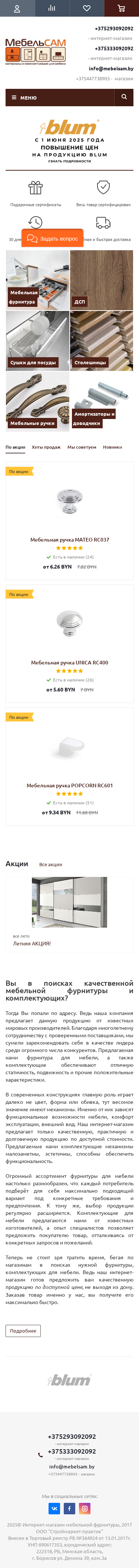139x1568 pixels.
Task: Select Мы советуем tab
Action: tap(82, 447)
